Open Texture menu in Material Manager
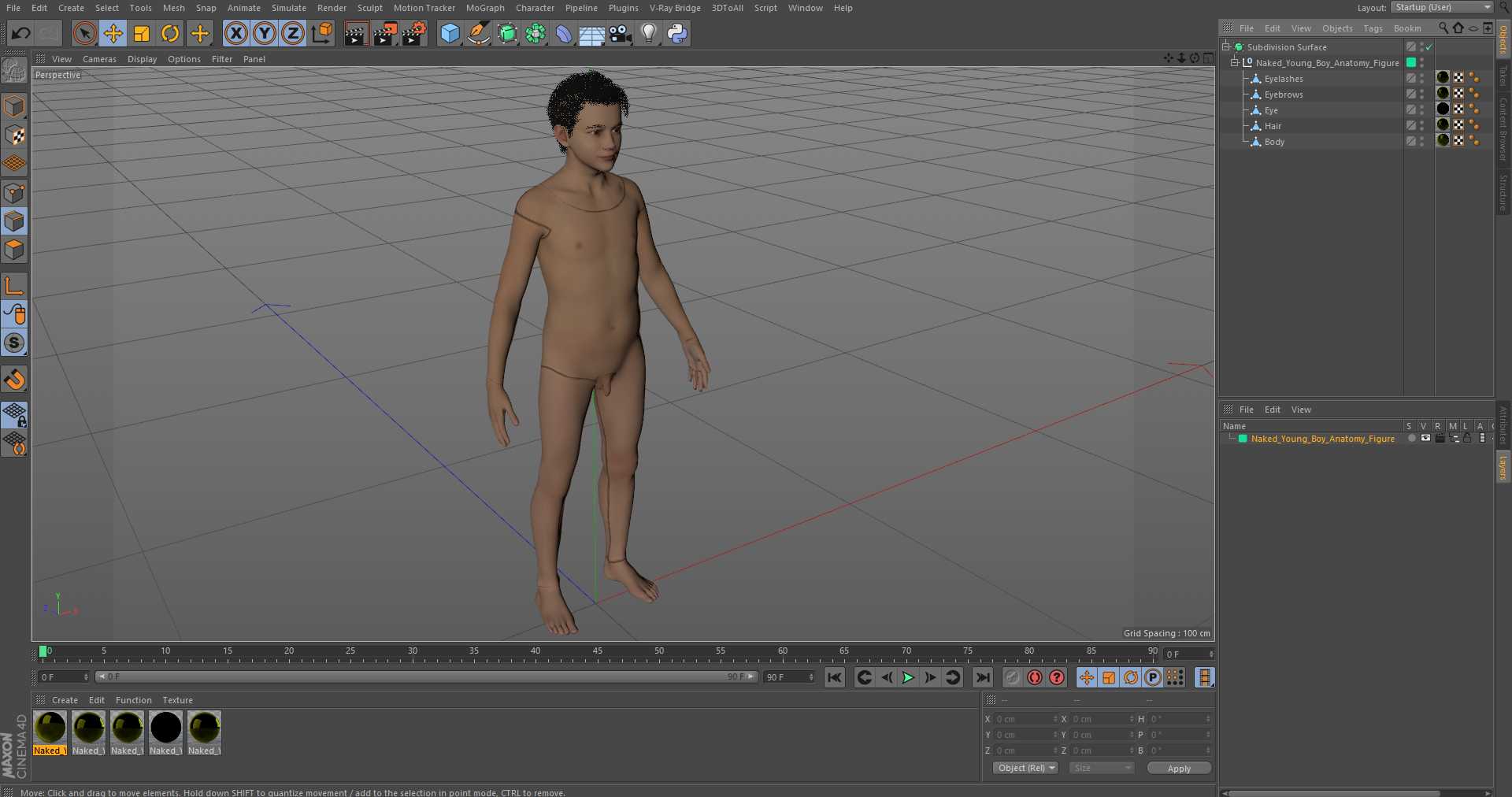1512x797 pixels. 177,700
